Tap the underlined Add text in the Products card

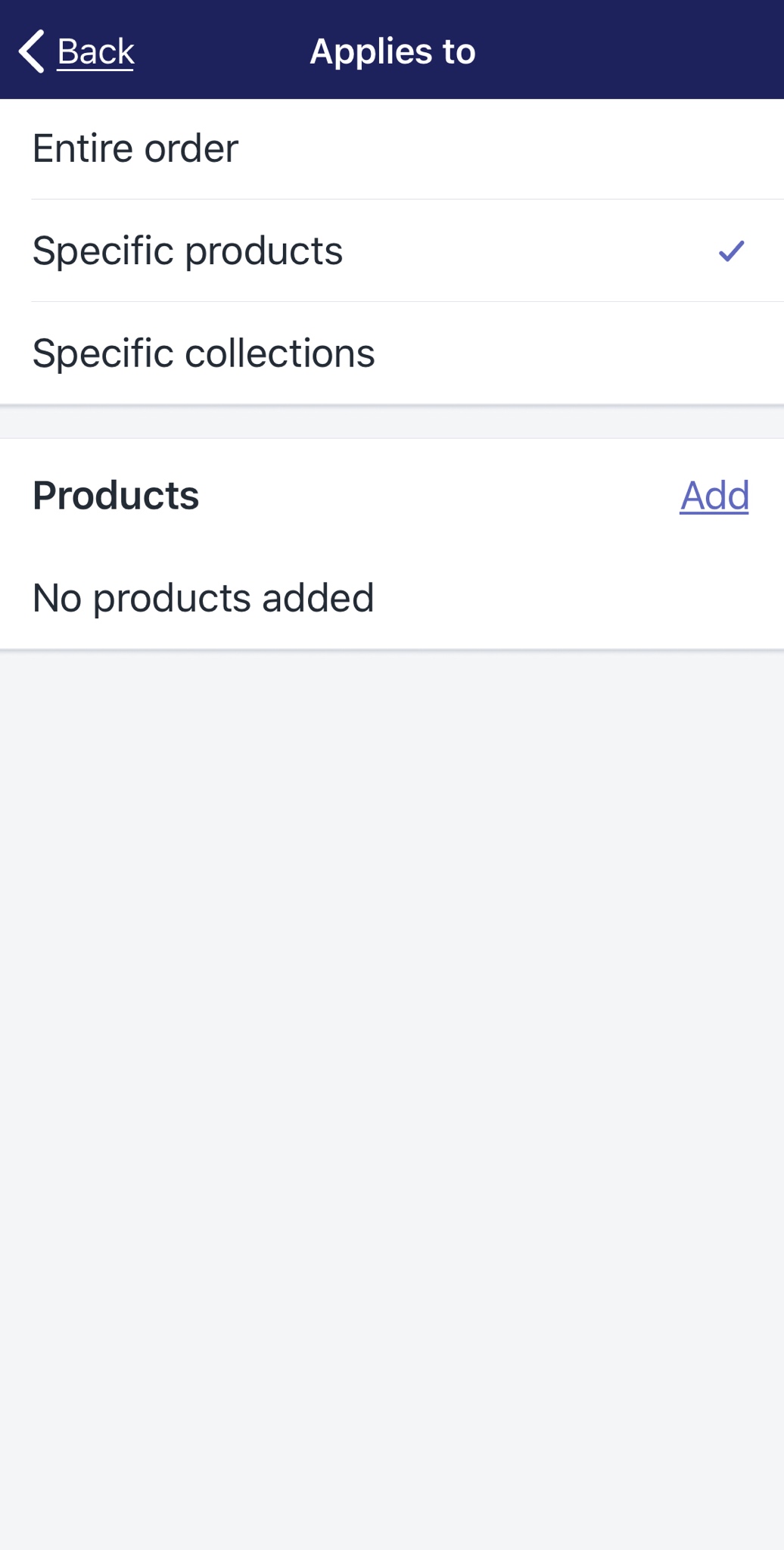click(714, 496)
